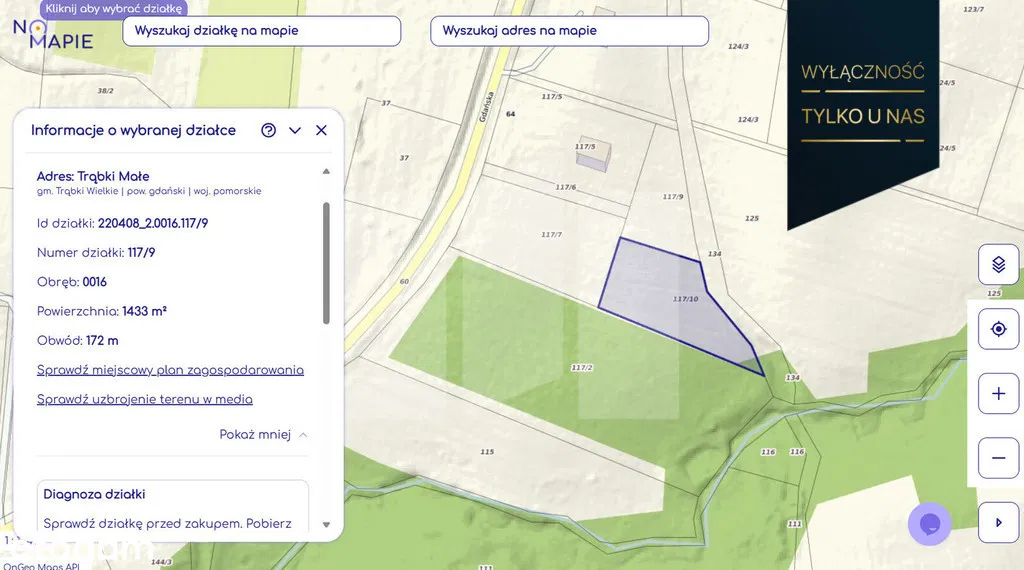Zoom out with the minus button
The width and height of the screenshot is (1024, 570).
[998, 458]
